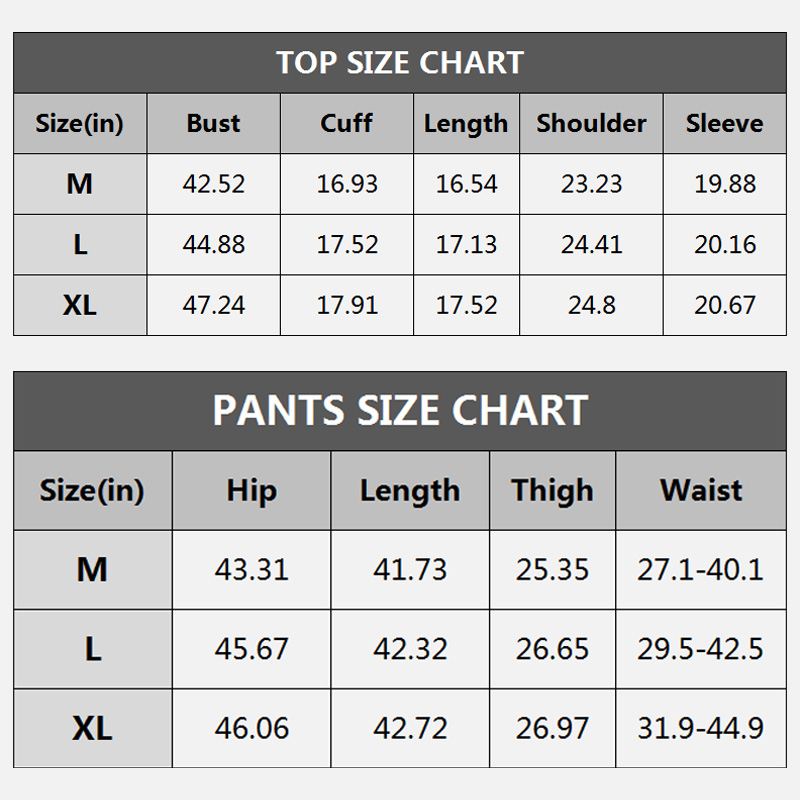The height and width of the screenshot is (800, 800).
Task: Click the bust value 42.52
Action: (213, 184)
